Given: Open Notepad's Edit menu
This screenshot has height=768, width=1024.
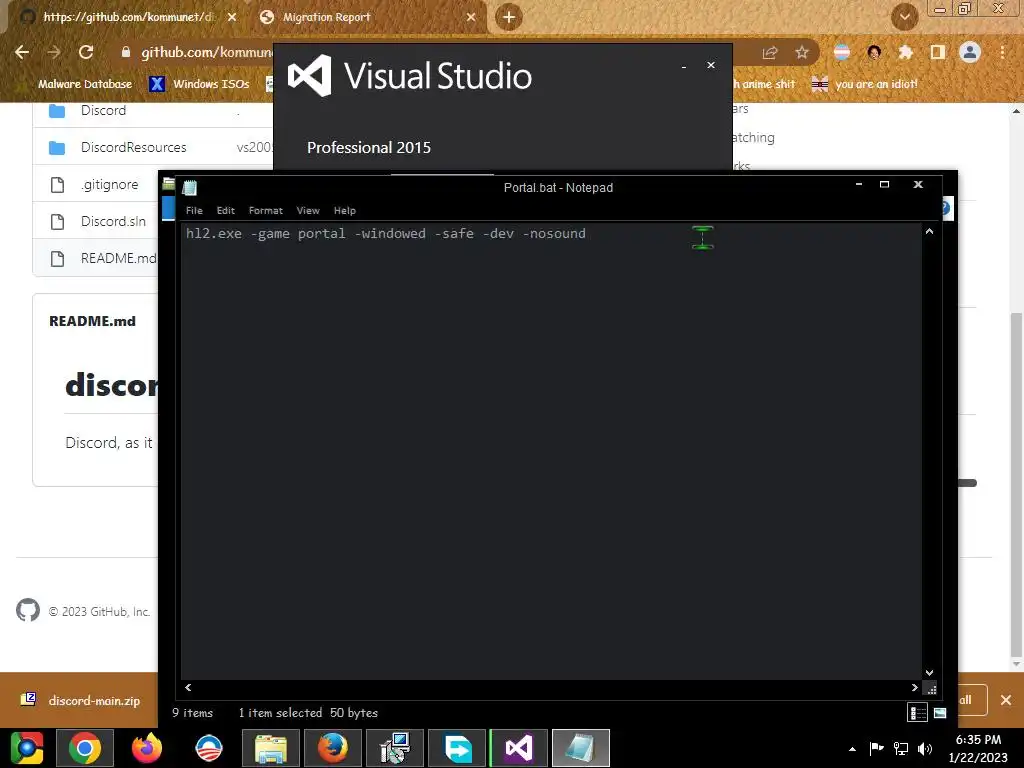Looking at the screenshot, I should point(225,210).
